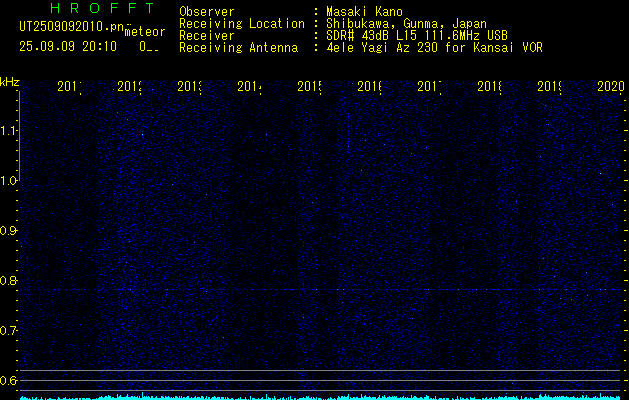This screenshot has height=400, width=629.
Task: Select observer name Masaki Kano
Action: point(364,11)
